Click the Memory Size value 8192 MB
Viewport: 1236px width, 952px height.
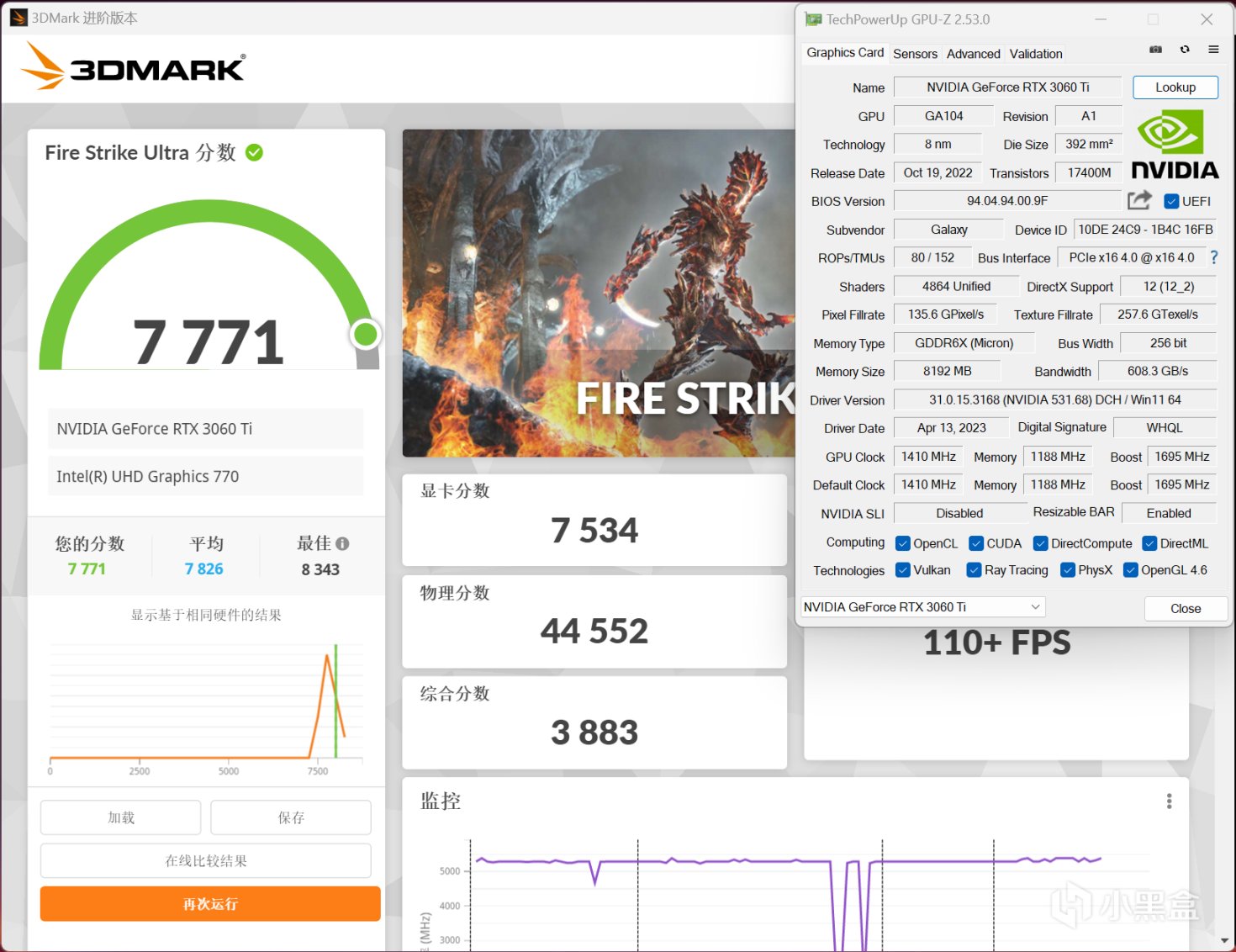click(947, 371)
